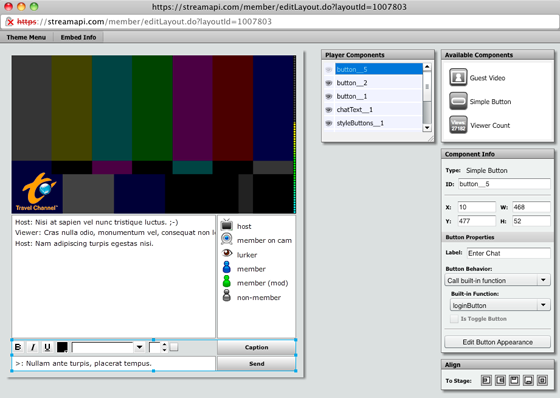Toggle underline in the chat style bar
This screenshot has height=398, width=560.
coord(47,347)
